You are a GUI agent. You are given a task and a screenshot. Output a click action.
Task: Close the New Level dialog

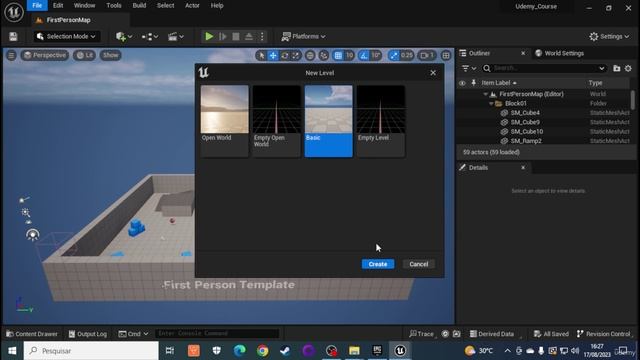(433, 73)
